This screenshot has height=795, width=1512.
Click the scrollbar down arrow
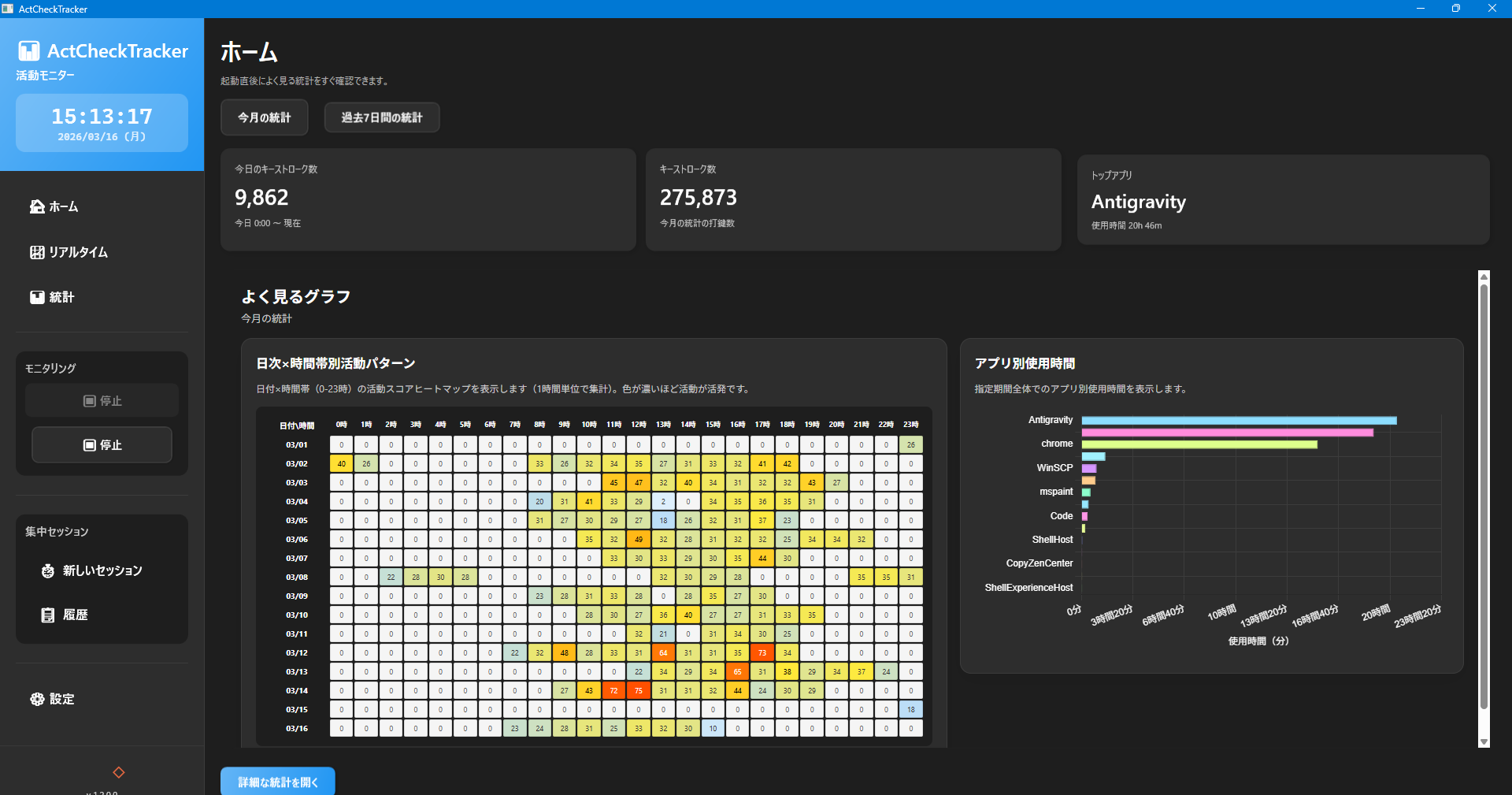click(1484, 741)
